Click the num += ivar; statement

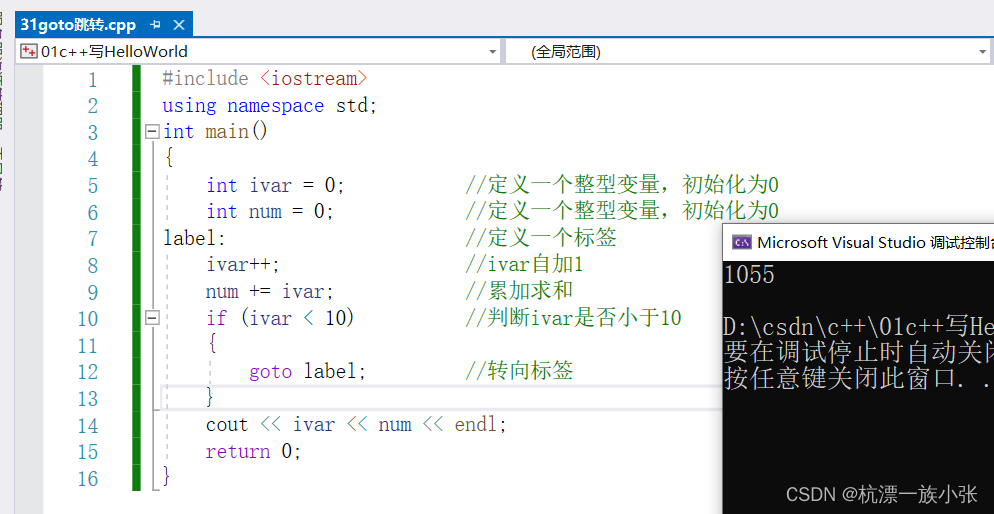[270, 292]
